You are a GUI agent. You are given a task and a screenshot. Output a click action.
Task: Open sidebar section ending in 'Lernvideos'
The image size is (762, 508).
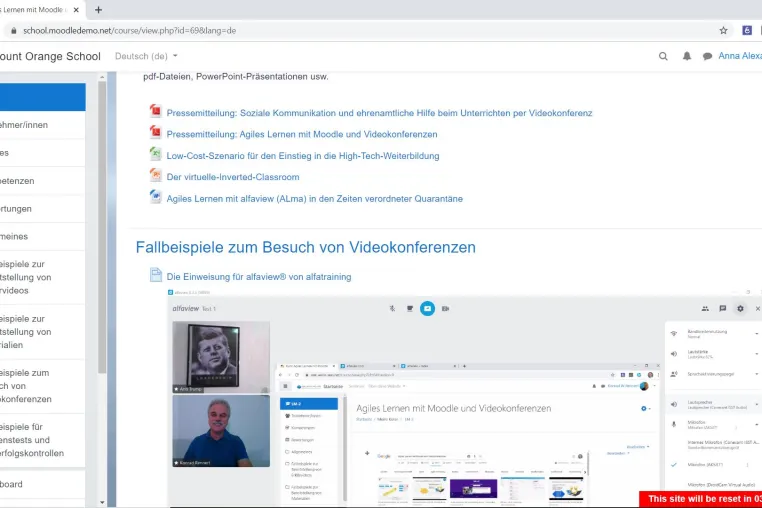pyautogui.click(x=43, y=277)
